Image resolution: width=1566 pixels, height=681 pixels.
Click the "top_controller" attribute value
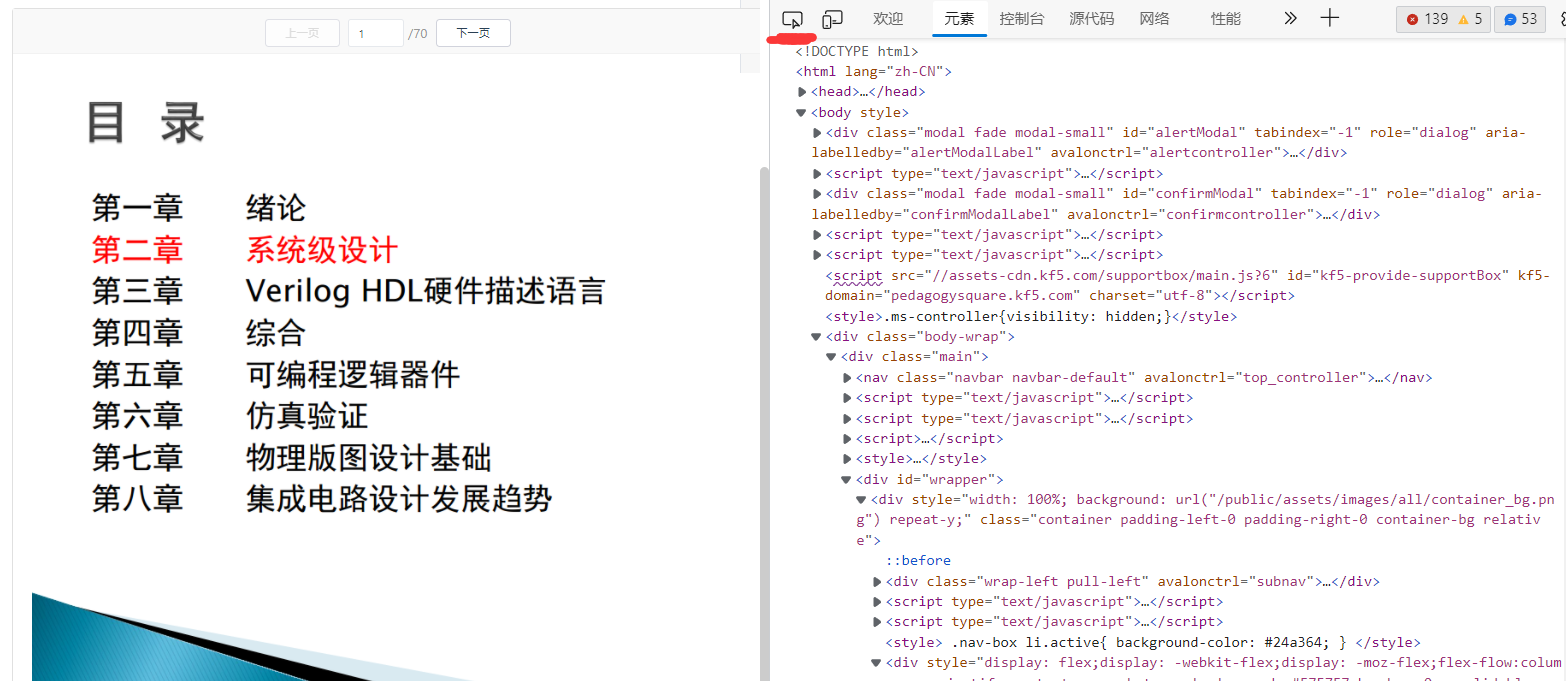pyautogui.click(x=1299, y=378)
